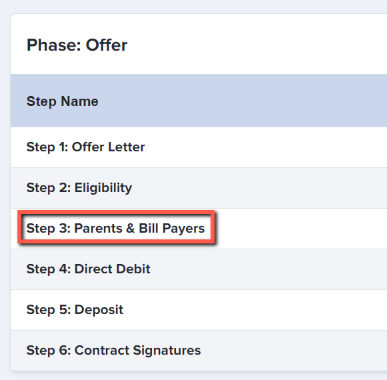Click empty space in the Contract Signatures row
The width and height of the screenshot is (387, 380).
tap(293, 350)
